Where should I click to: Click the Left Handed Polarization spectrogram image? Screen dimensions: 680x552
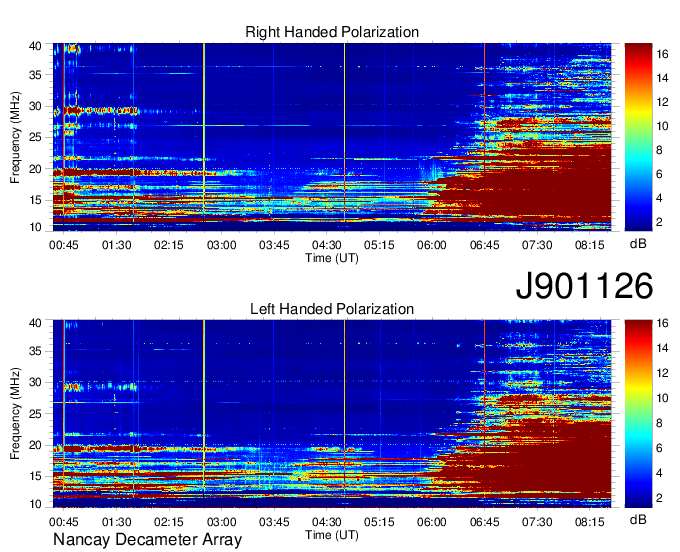332,414
